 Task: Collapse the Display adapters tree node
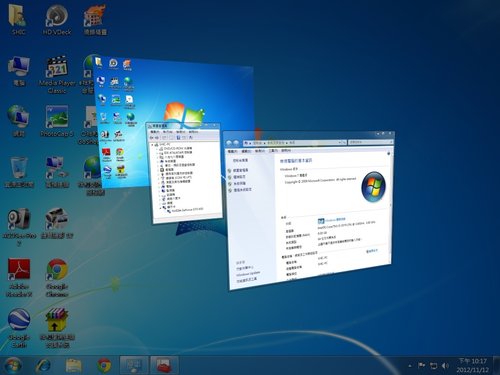pyautogui.click(x=161, y=207)
